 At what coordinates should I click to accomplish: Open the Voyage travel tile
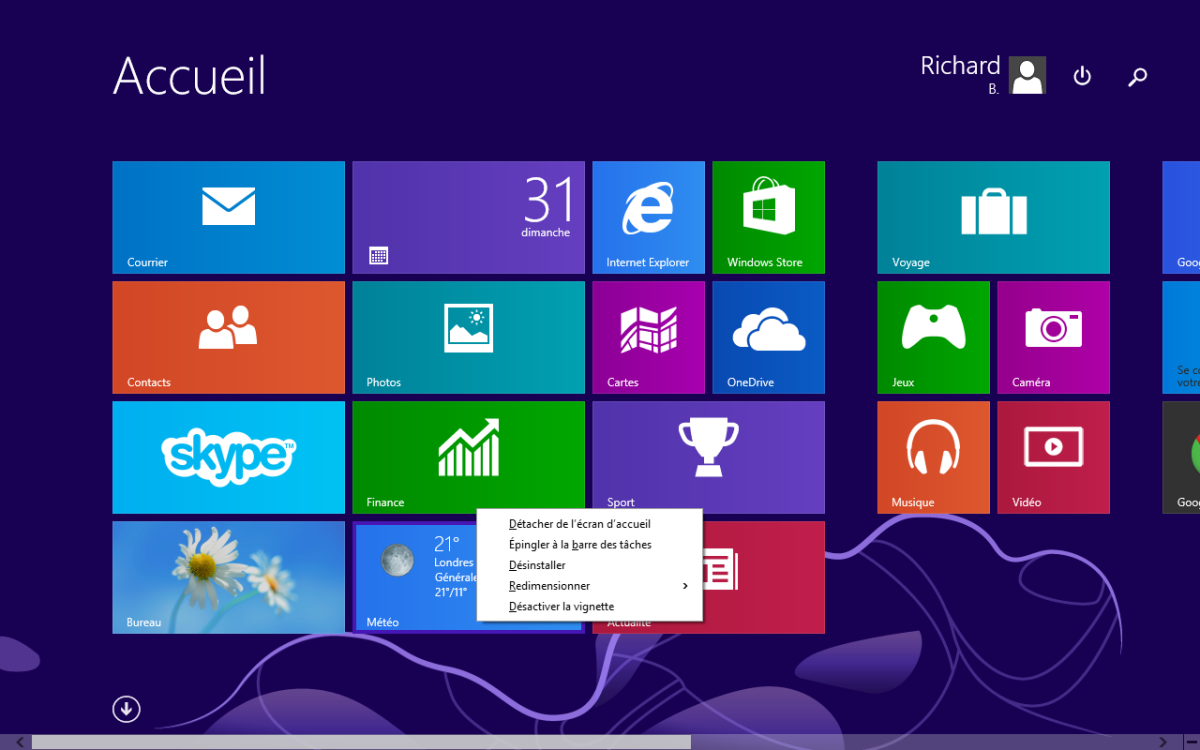pyautogui.click(x=993, y=217)
